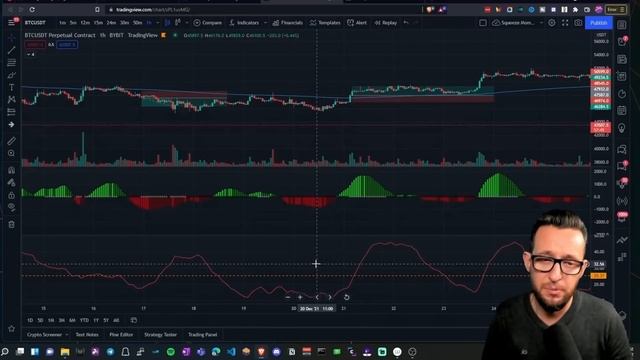Click the trash icon to remove drawings
Viewport: 640px width, 360px height.
pos(11,224)
